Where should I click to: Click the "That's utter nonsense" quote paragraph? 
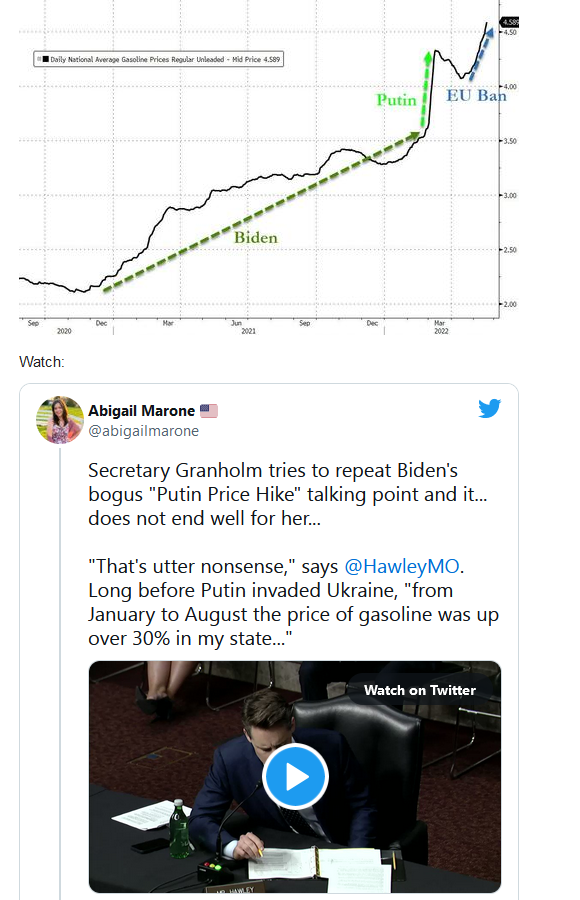pos(293,602)
